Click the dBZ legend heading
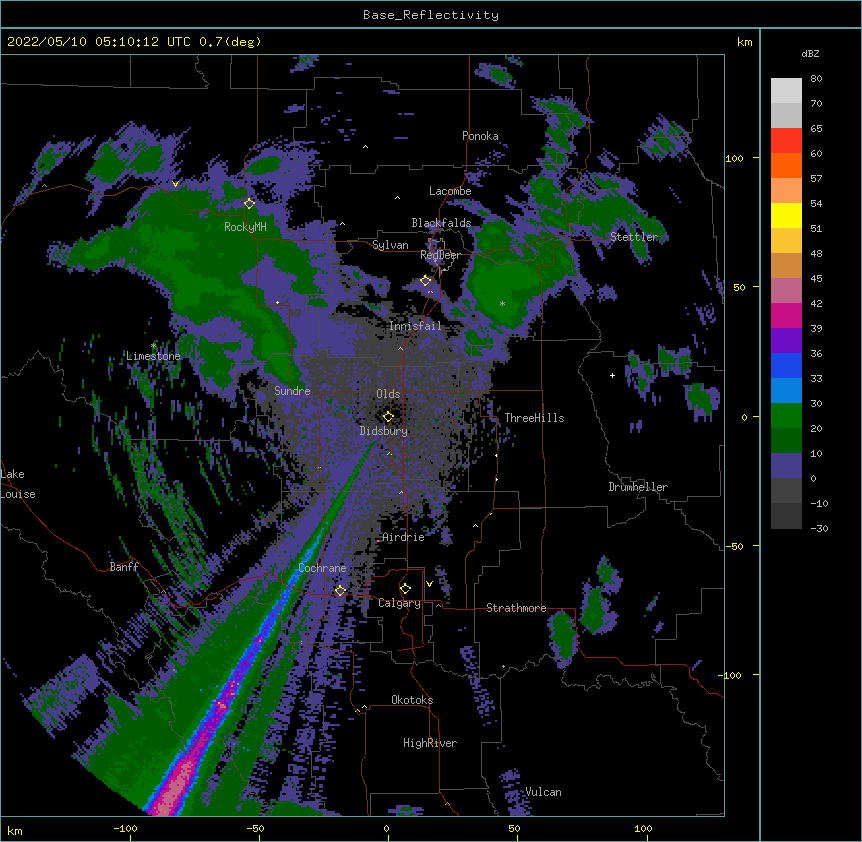Viewport: 862px width, 842px height. (x=810, y=54)
